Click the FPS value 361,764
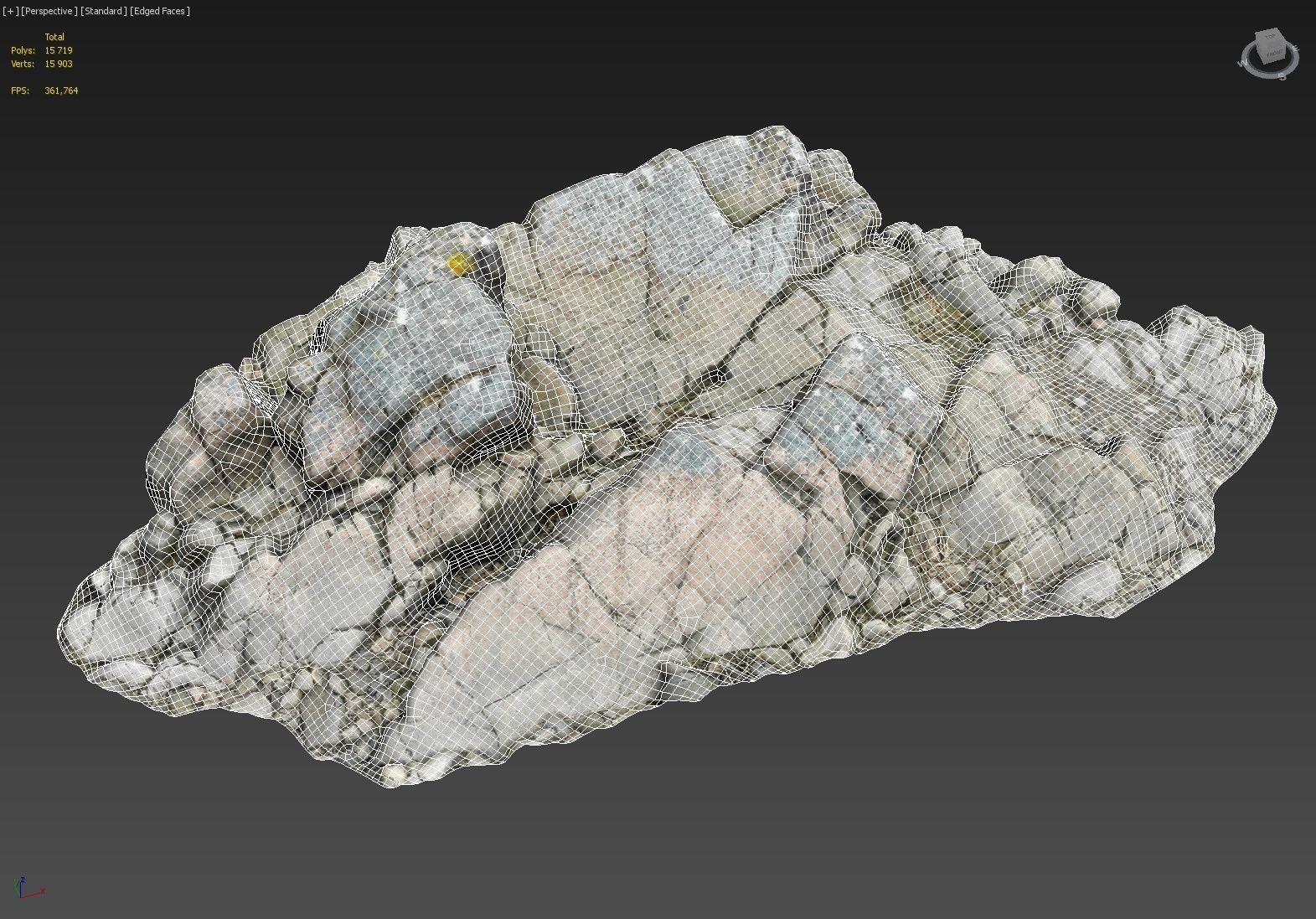1316x919 pixels. [61, 90]
